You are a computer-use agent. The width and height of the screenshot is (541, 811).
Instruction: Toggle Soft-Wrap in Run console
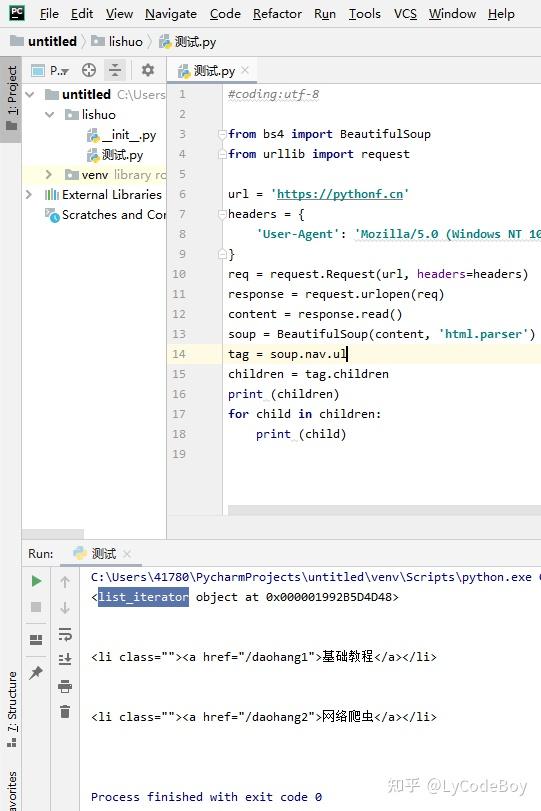[65, 634]
